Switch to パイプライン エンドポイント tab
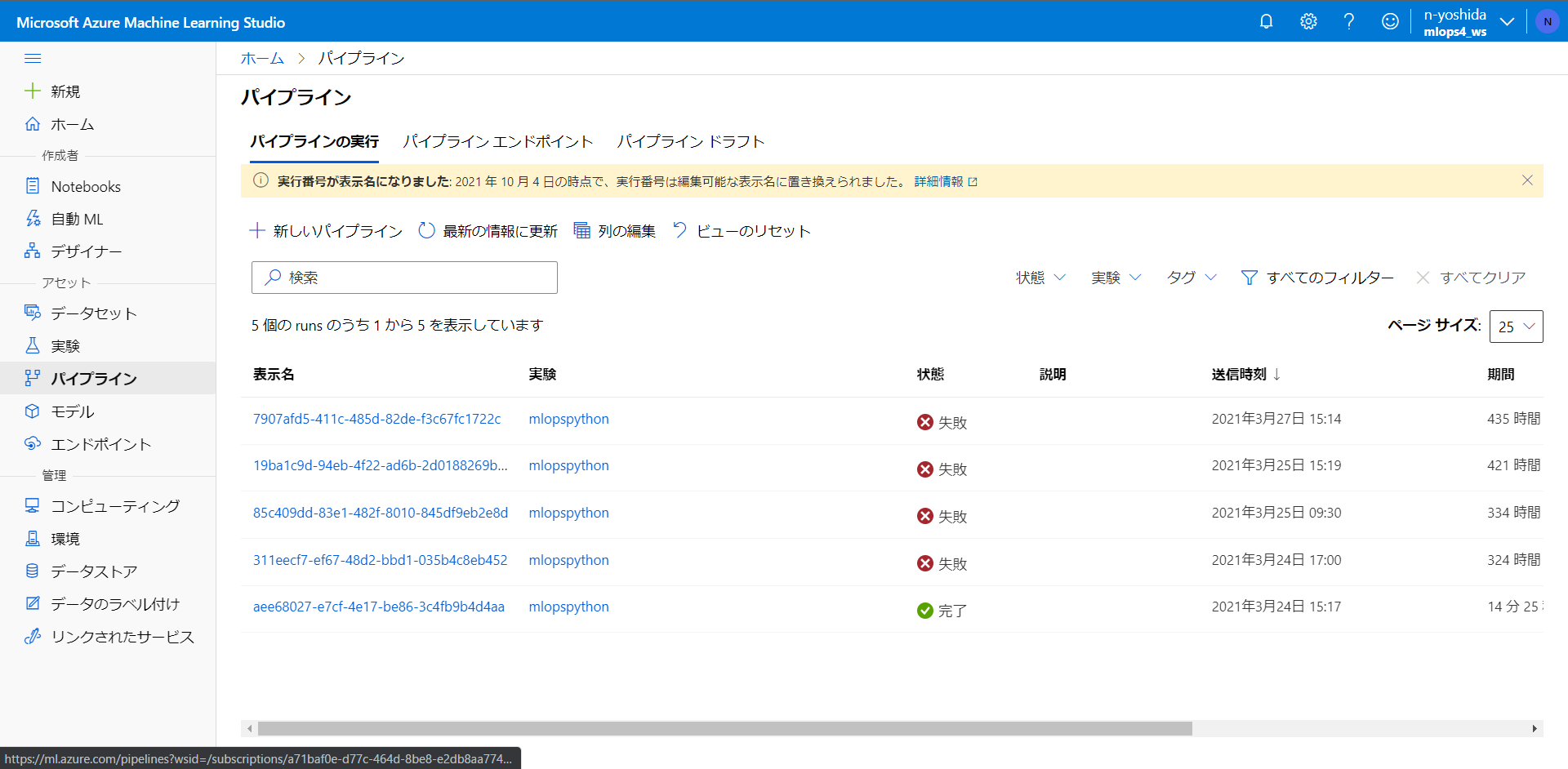1568x769 pixels. (x=498, y=141)
